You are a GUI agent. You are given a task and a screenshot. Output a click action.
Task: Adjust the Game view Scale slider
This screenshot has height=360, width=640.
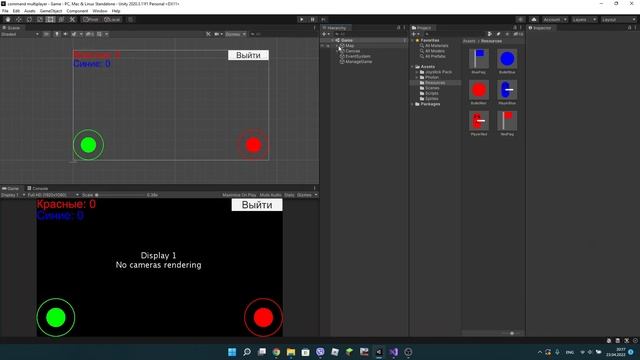[120, 195]
